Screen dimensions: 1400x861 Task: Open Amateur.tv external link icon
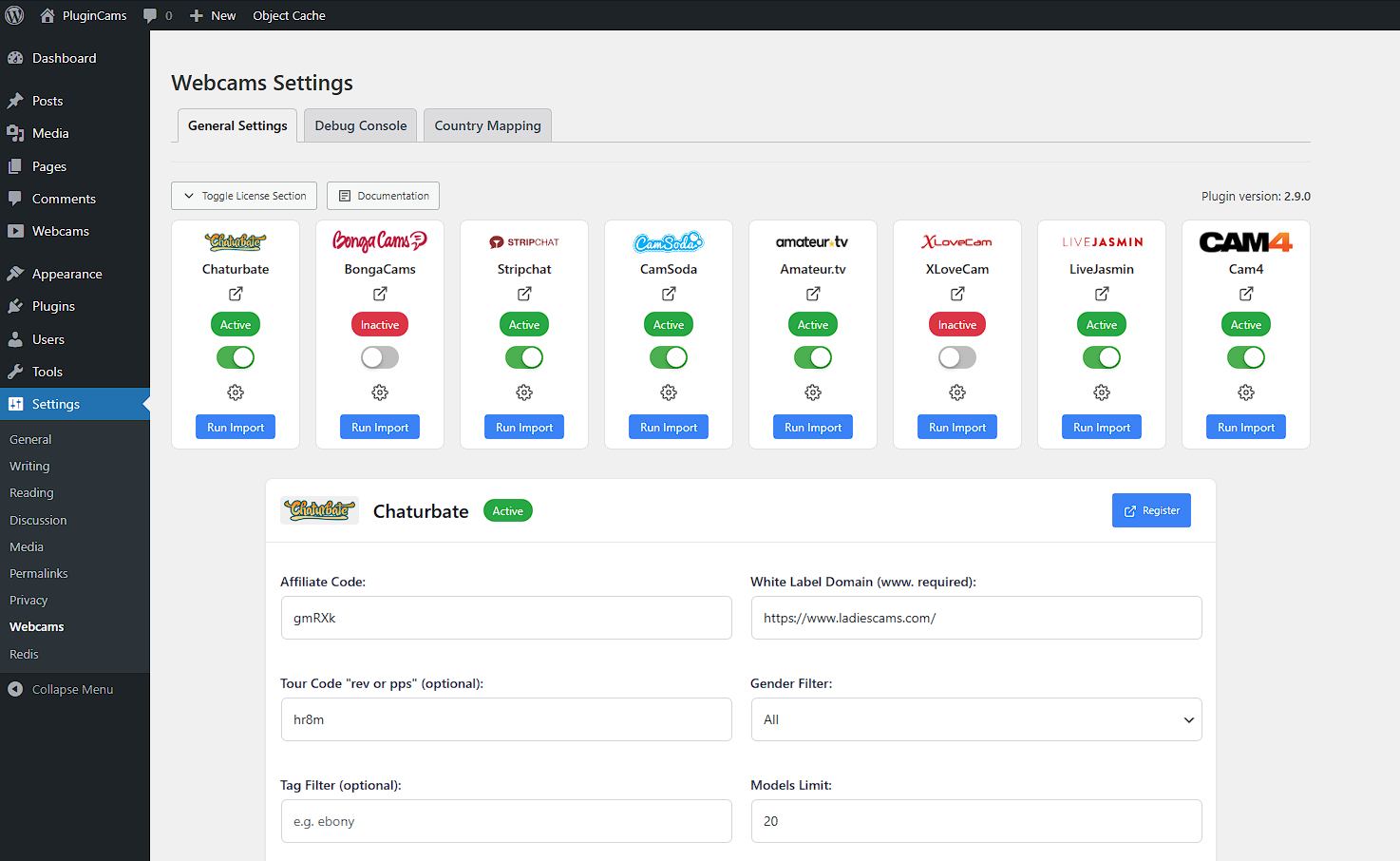click(813, 294)
